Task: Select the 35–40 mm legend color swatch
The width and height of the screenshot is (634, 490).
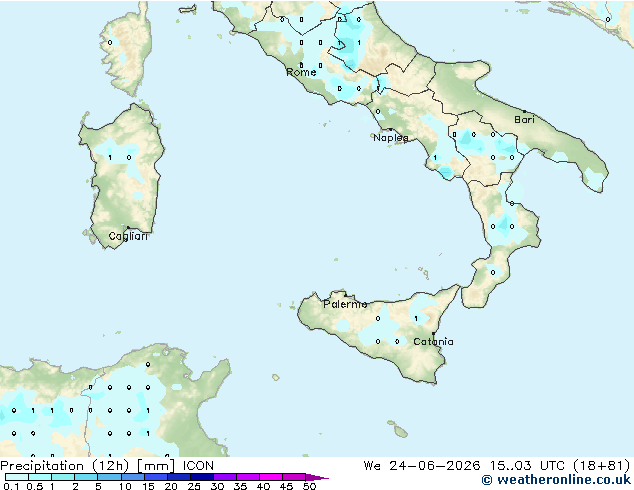Action: pos(247,477)
